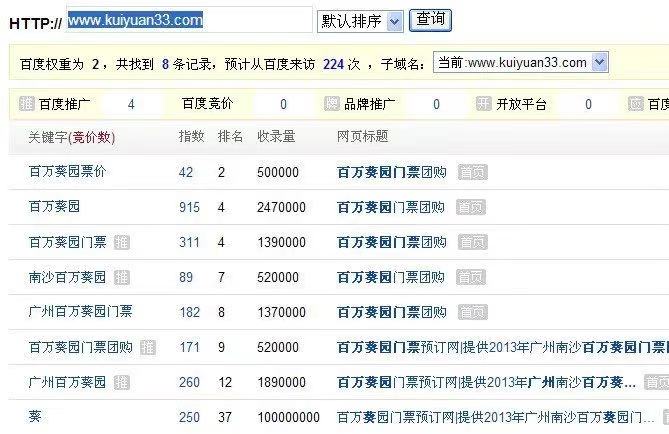Open 百万葵园门票预订网 title in rank 9 row

[x=503, y=347]
